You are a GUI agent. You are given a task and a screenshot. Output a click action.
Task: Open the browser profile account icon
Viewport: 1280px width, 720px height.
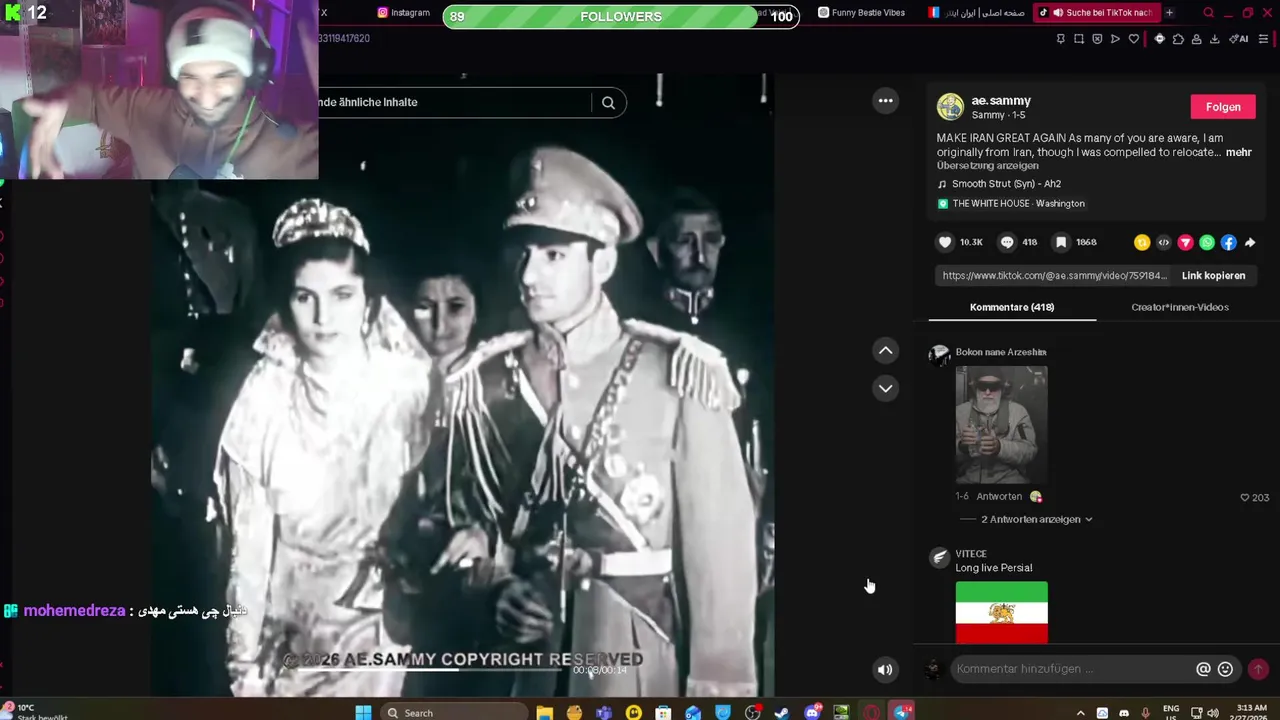pyautogui.click(x=1197, y=39)
